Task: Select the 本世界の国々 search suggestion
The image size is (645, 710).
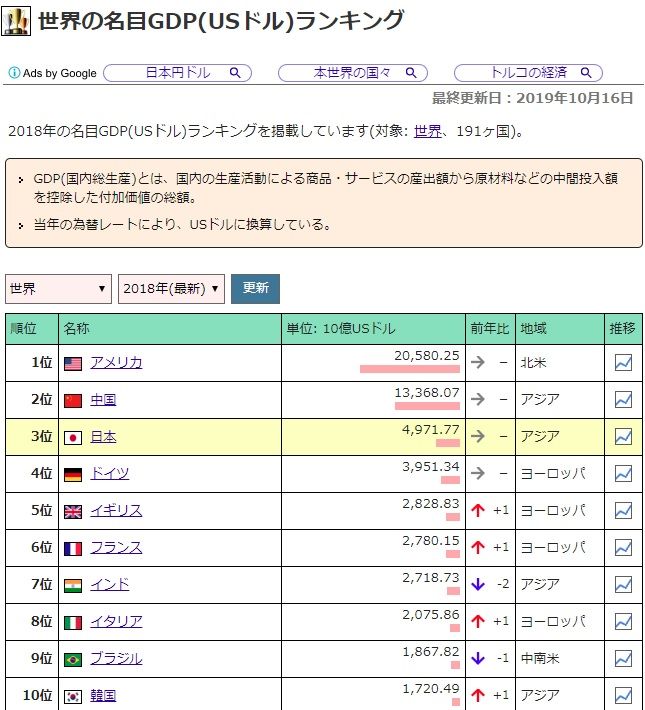Action: (352, 73)
